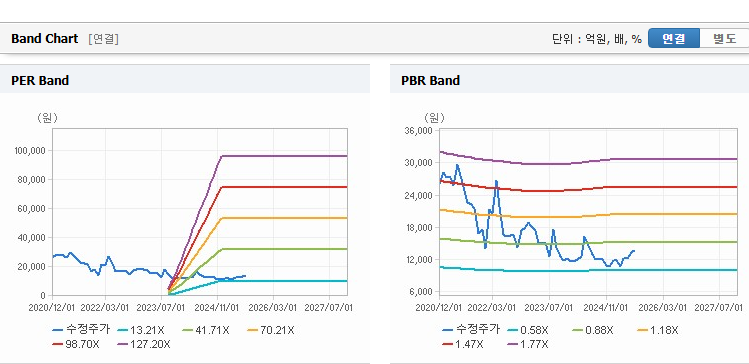This screenshot has width=749, height=364.
Task: Click the 1.18X legend item
Action: pyautogui.click(x=658, y=330)
